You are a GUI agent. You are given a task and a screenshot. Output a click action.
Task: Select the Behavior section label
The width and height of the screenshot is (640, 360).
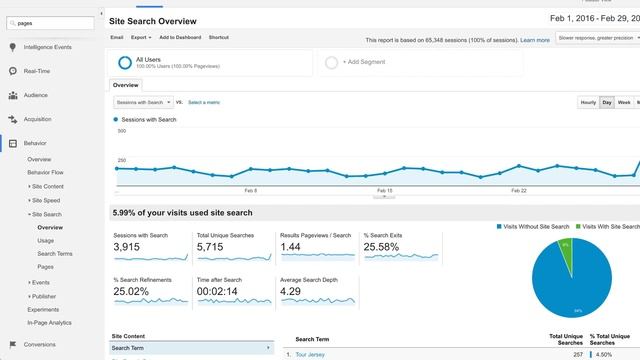35,143
